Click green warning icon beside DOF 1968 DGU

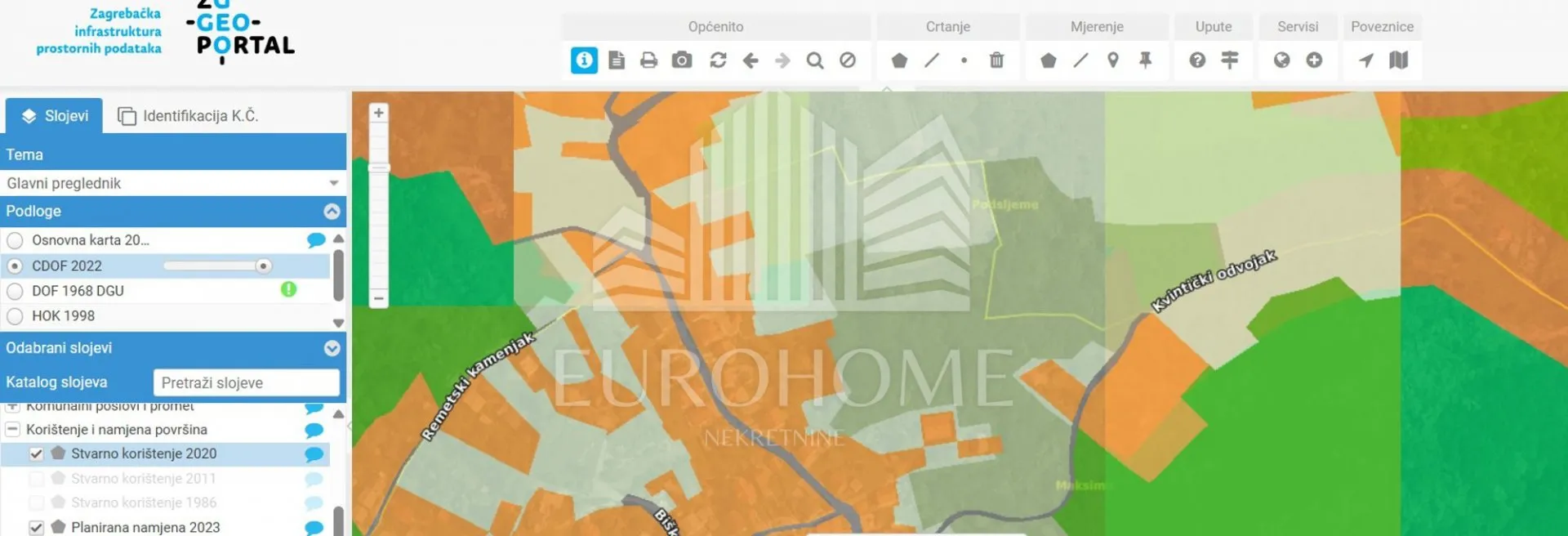[288, 289]
